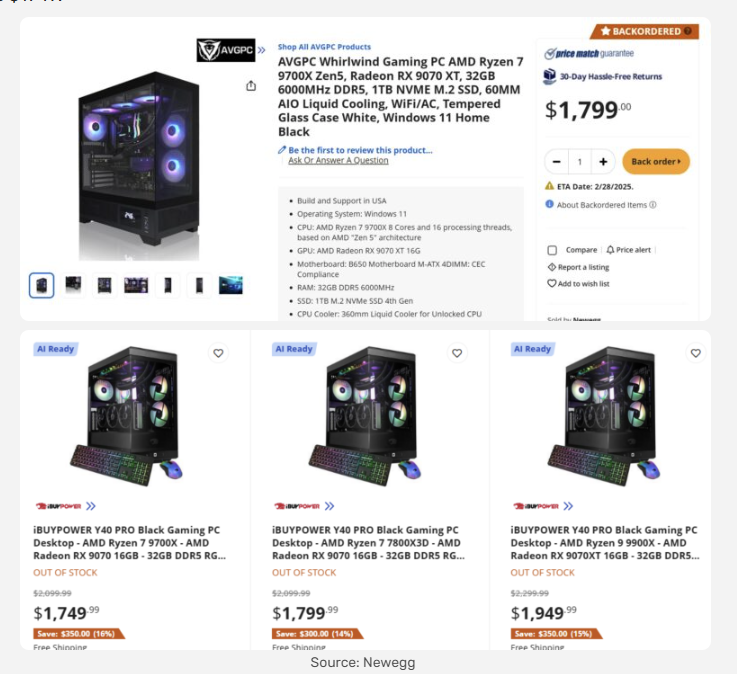Favorite the Ryzen 9 9900X iBUYPOWER PC
The width and height of the screenshot is (737, 674).
pos(696,353)
